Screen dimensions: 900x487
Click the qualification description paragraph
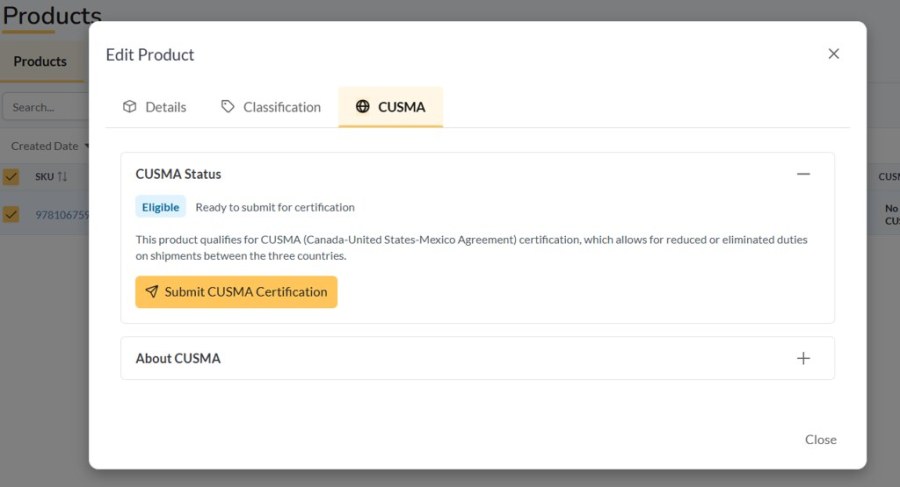(471, 248)
